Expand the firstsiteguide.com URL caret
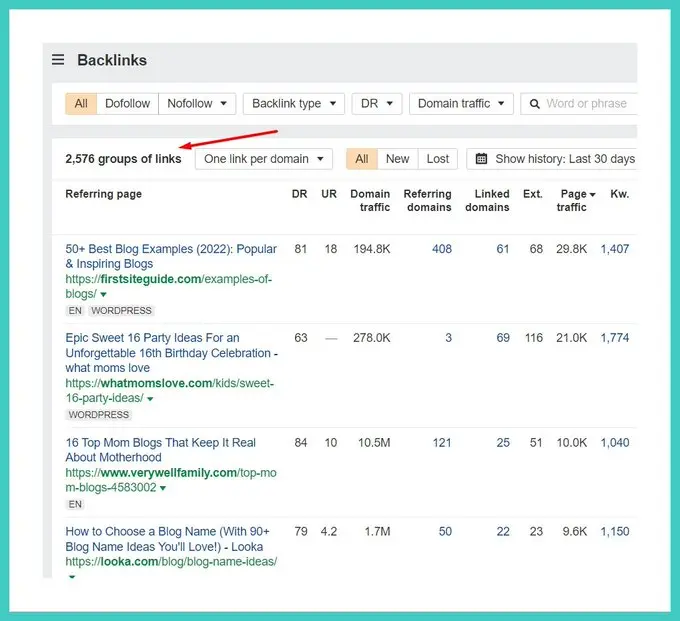This screenshot has height=621, width=680. click(x=102, y=295)
